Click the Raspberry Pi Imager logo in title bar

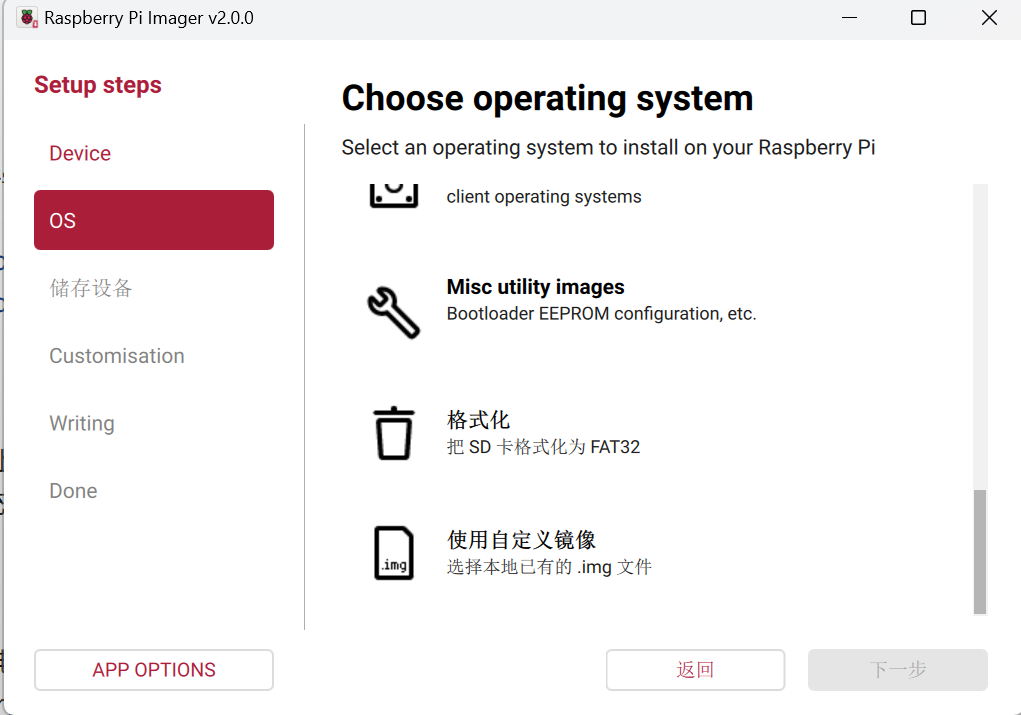(x=27, y=18)
